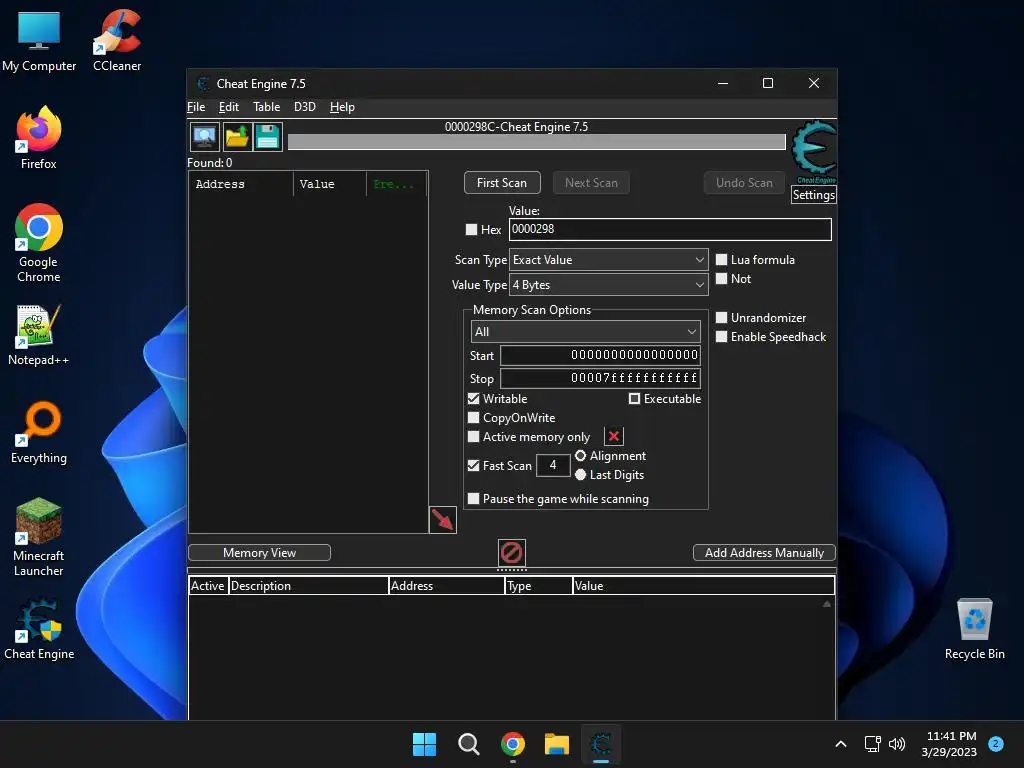
Task: Open the Scan Type dropdown
Action: (x=609, y=259)
